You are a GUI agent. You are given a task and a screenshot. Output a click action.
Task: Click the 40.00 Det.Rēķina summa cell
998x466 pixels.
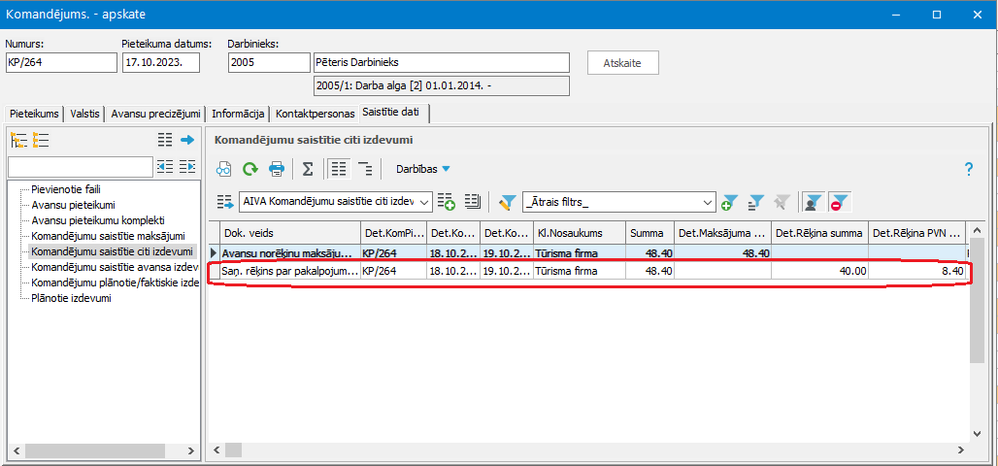820,271
